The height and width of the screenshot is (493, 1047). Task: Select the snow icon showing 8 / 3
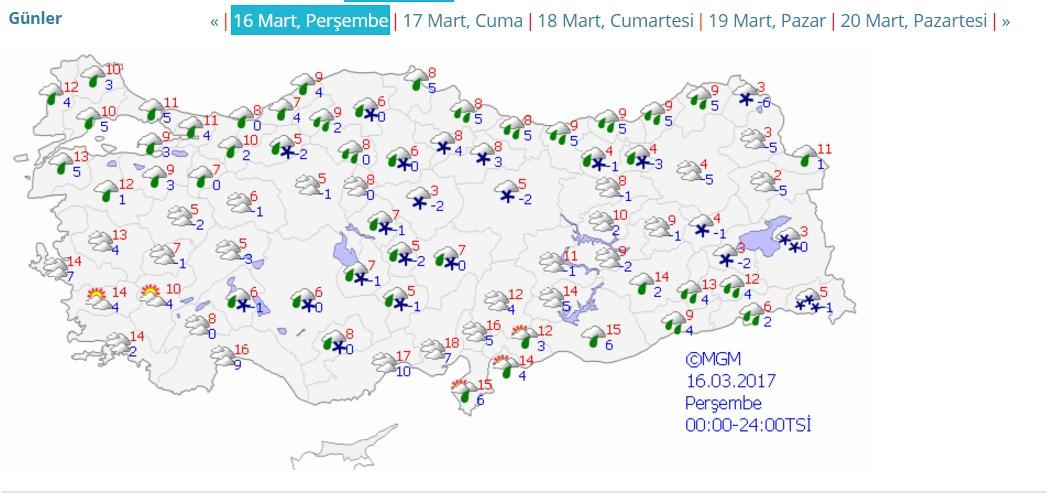[483, 154]
